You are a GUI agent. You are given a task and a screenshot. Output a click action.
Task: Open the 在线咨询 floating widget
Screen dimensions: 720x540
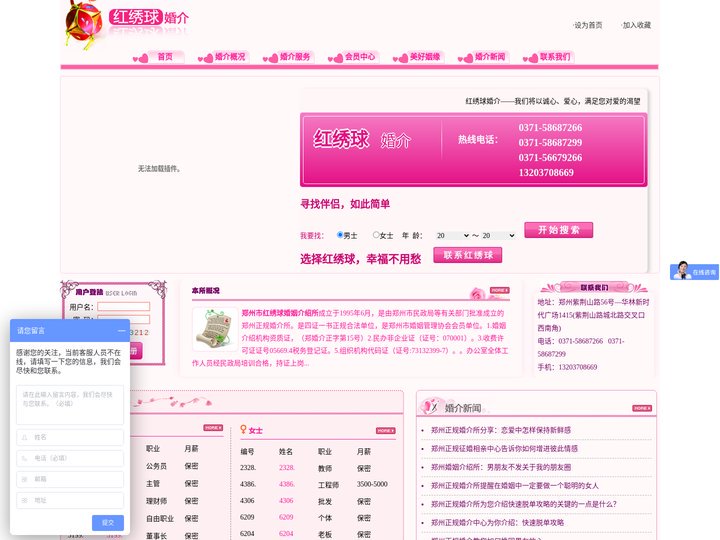click(694, 271)
